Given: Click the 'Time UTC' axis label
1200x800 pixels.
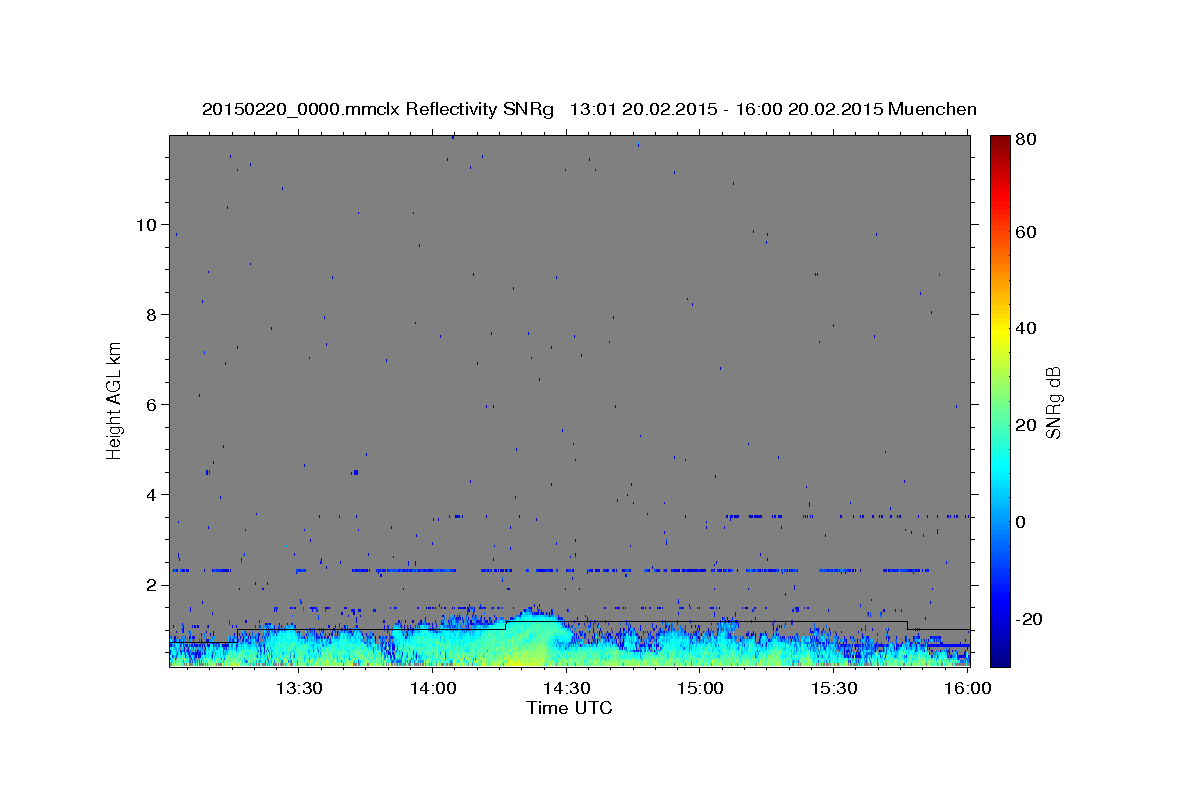Looking at the screenshot, I should pos(569,708).
